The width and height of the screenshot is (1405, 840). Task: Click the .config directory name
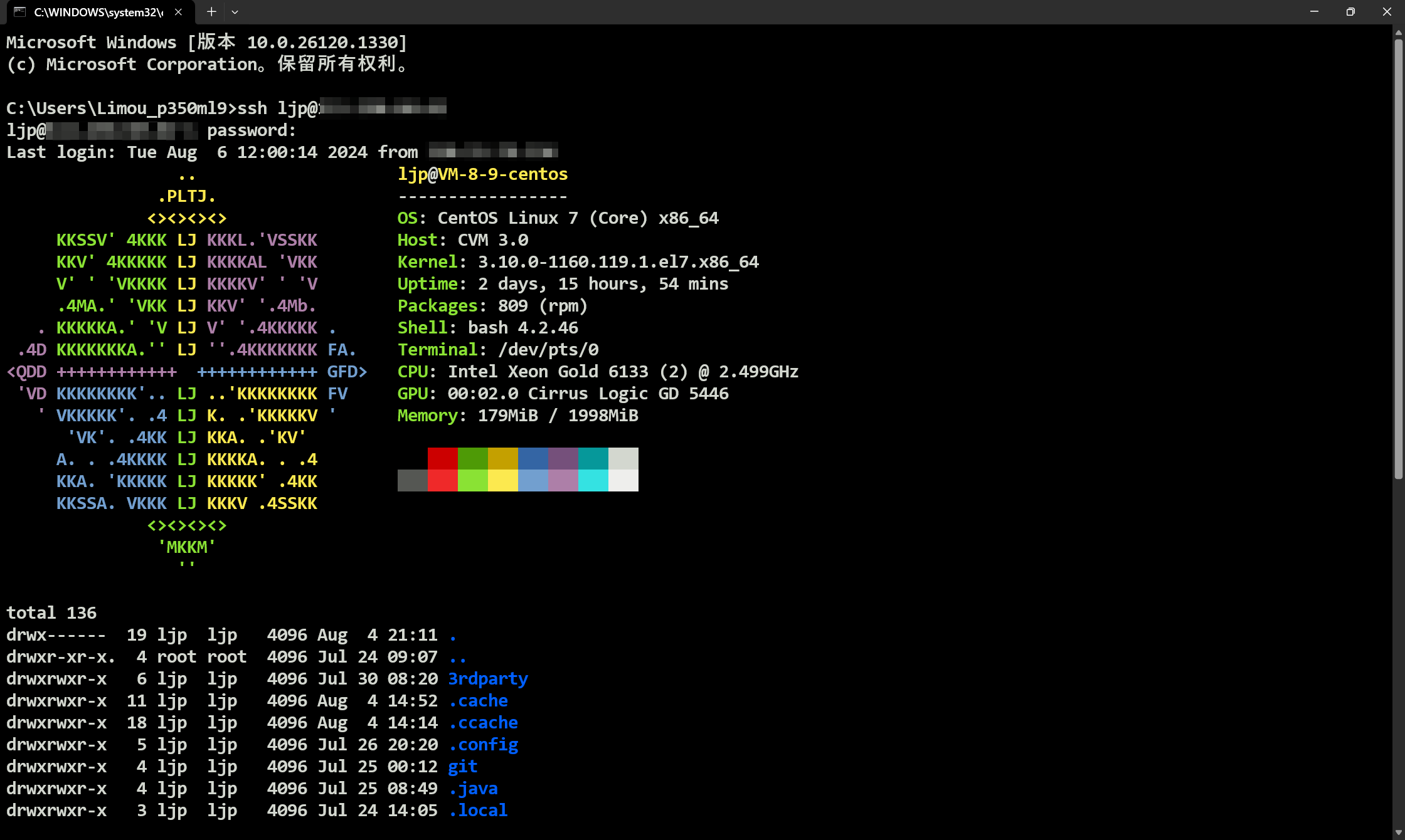point(483,745)
